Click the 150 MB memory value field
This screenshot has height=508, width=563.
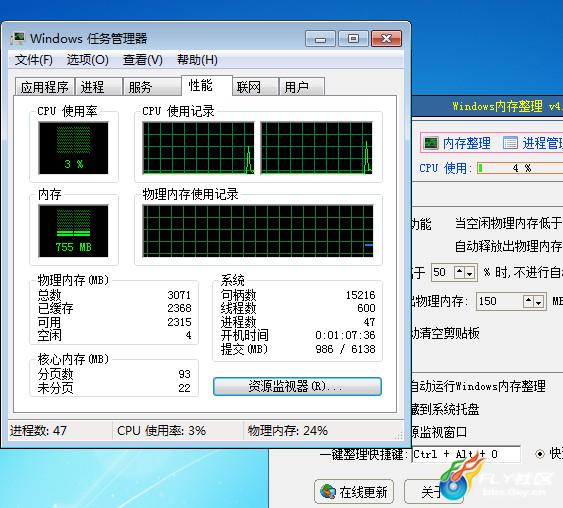click(500, 301)
